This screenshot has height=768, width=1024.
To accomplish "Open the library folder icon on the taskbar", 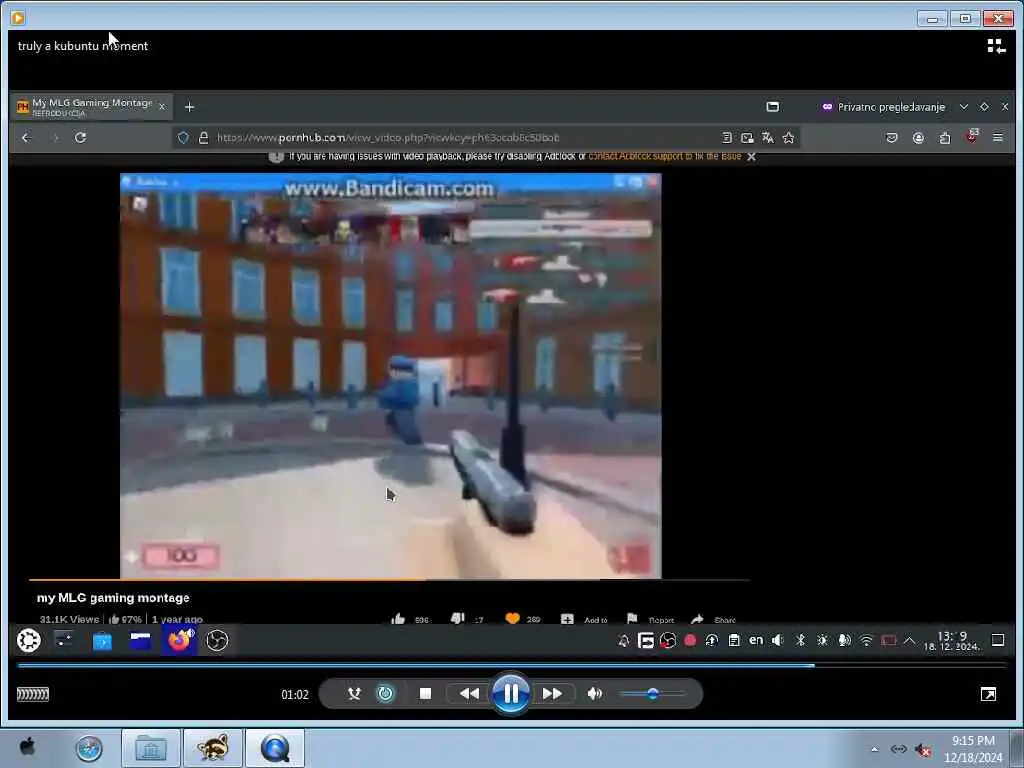I will coord(151,748).
